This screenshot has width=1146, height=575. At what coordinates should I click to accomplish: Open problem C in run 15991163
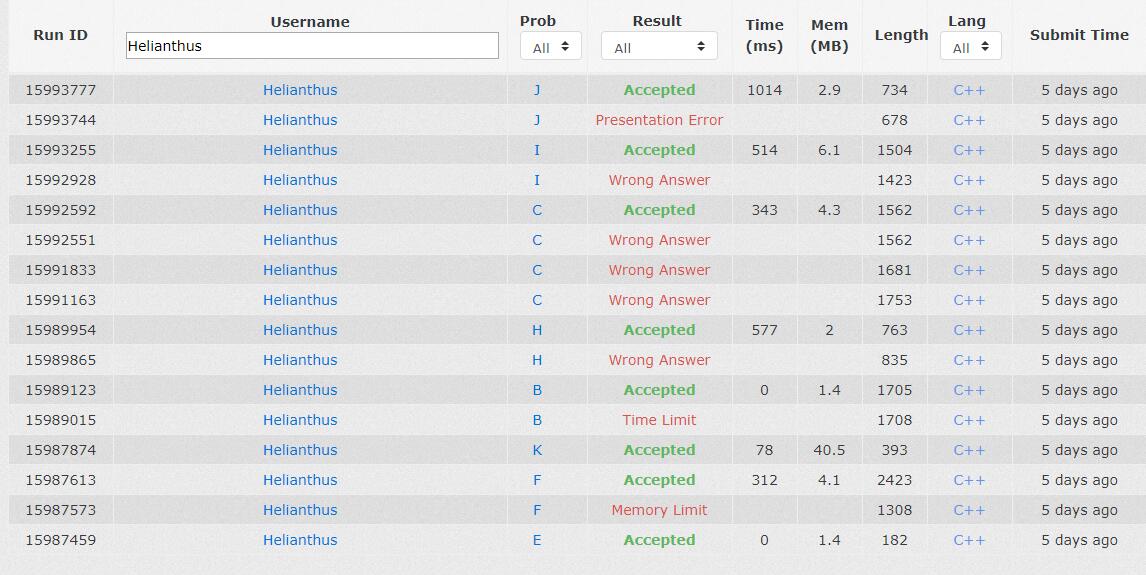(537, 300)
